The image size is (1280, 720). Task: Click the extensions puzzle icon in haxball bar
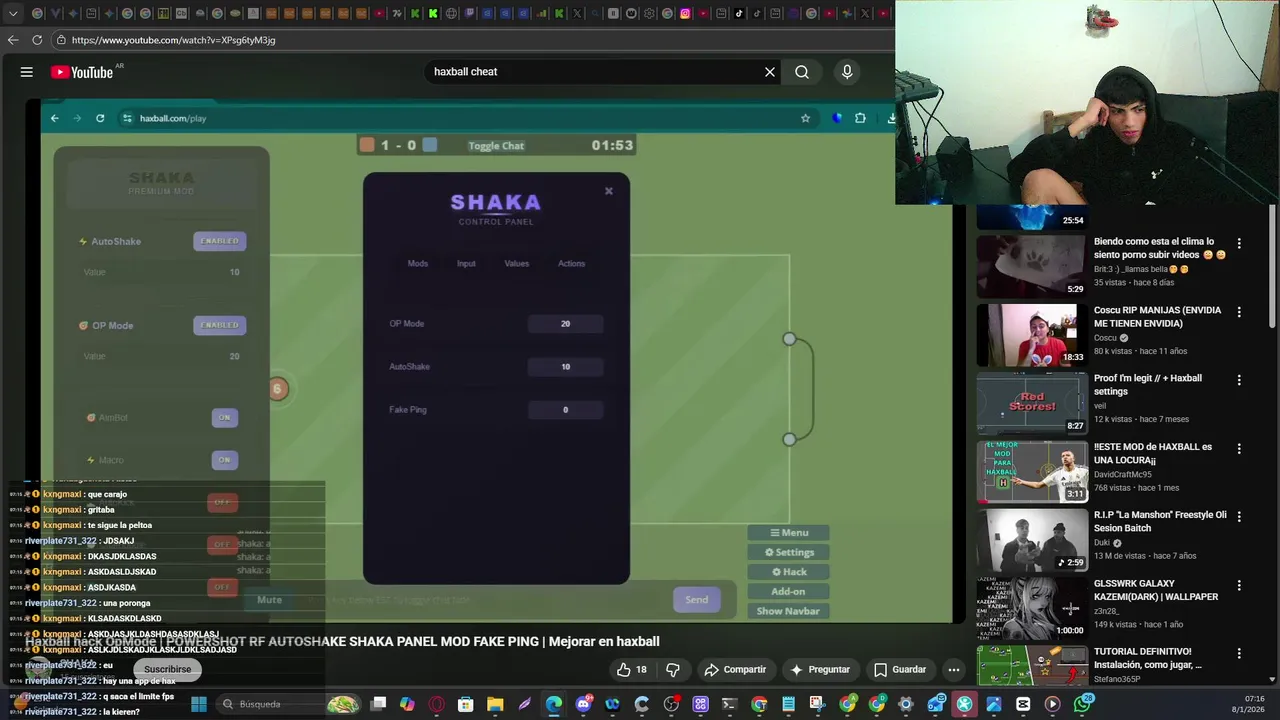860,118
